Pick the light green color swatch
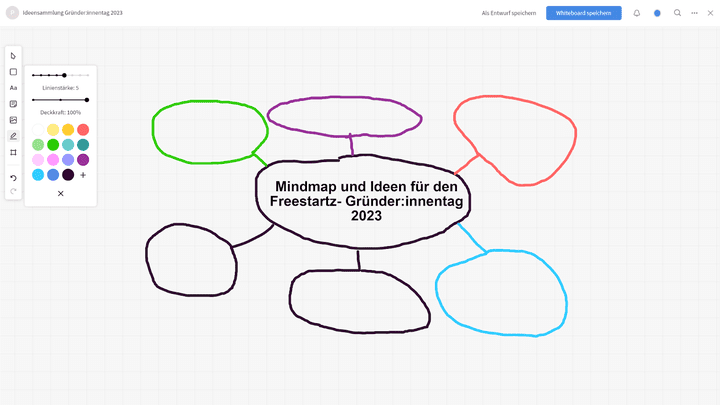 click(38, 145)
